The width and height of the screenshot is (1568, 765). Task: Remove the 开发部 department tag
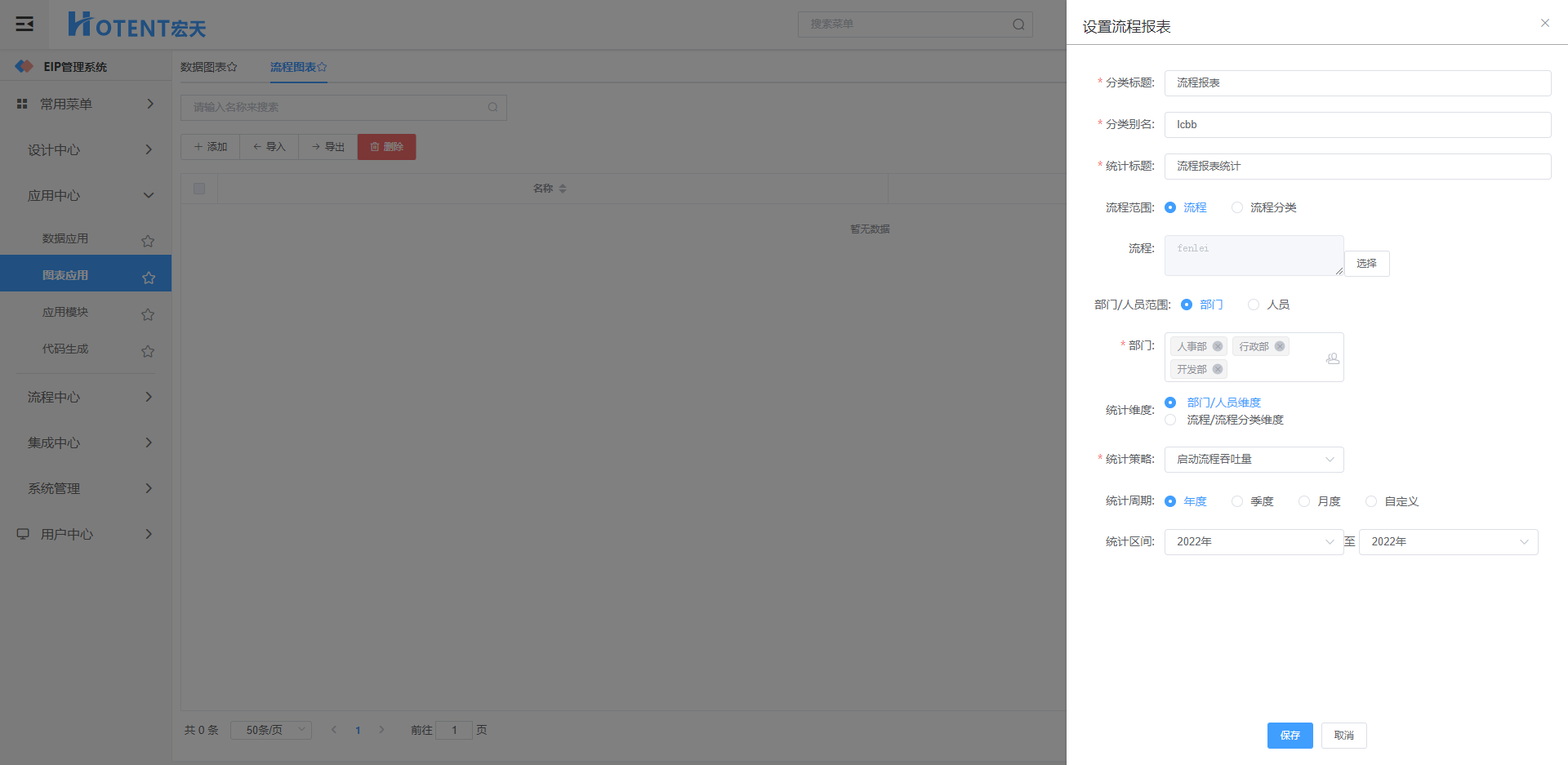point(1218,369)
